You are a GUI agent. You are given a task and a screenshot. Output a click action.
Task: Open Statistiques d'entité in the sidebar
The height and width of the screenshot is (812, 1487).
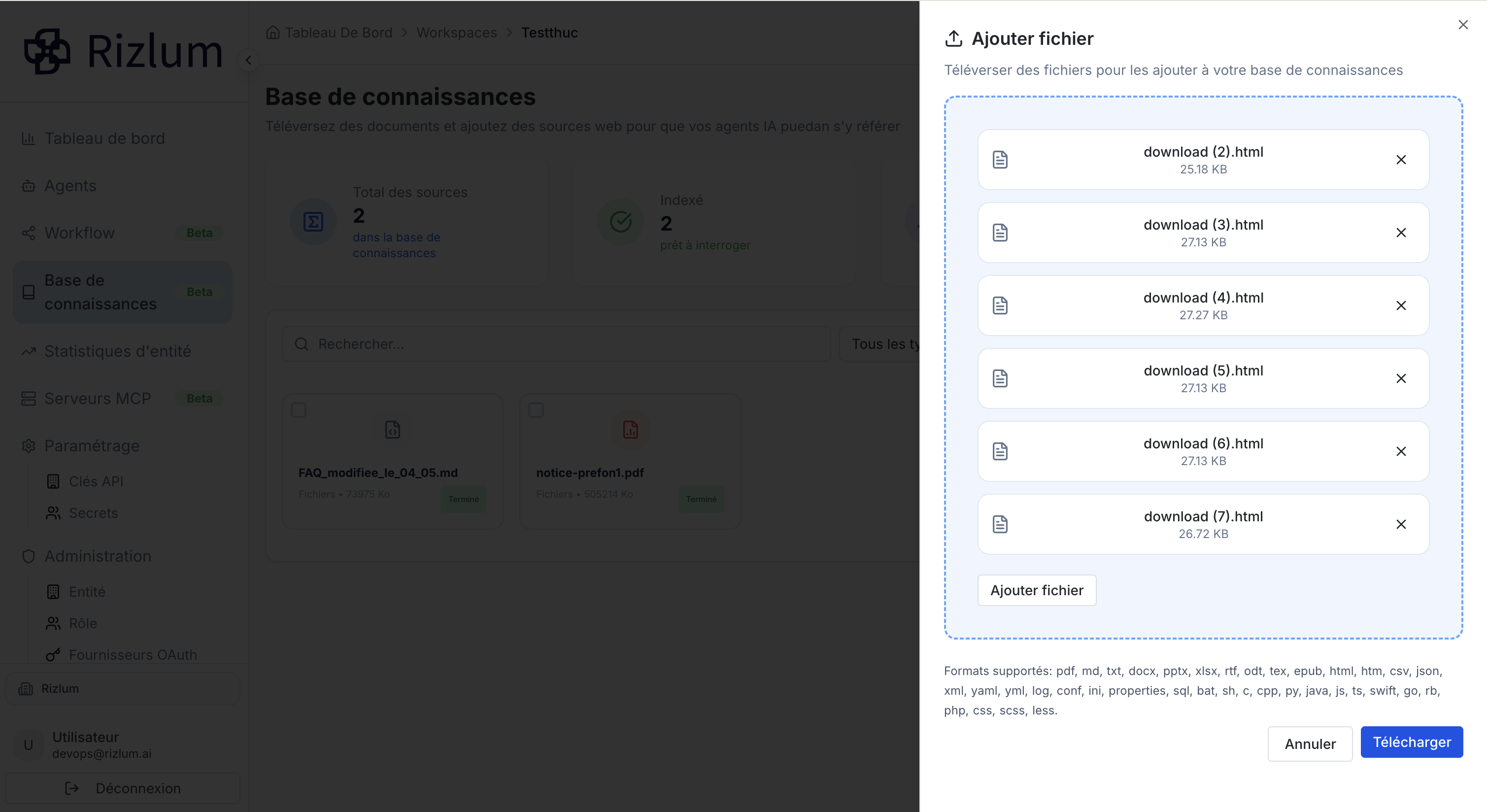(122, 351)
